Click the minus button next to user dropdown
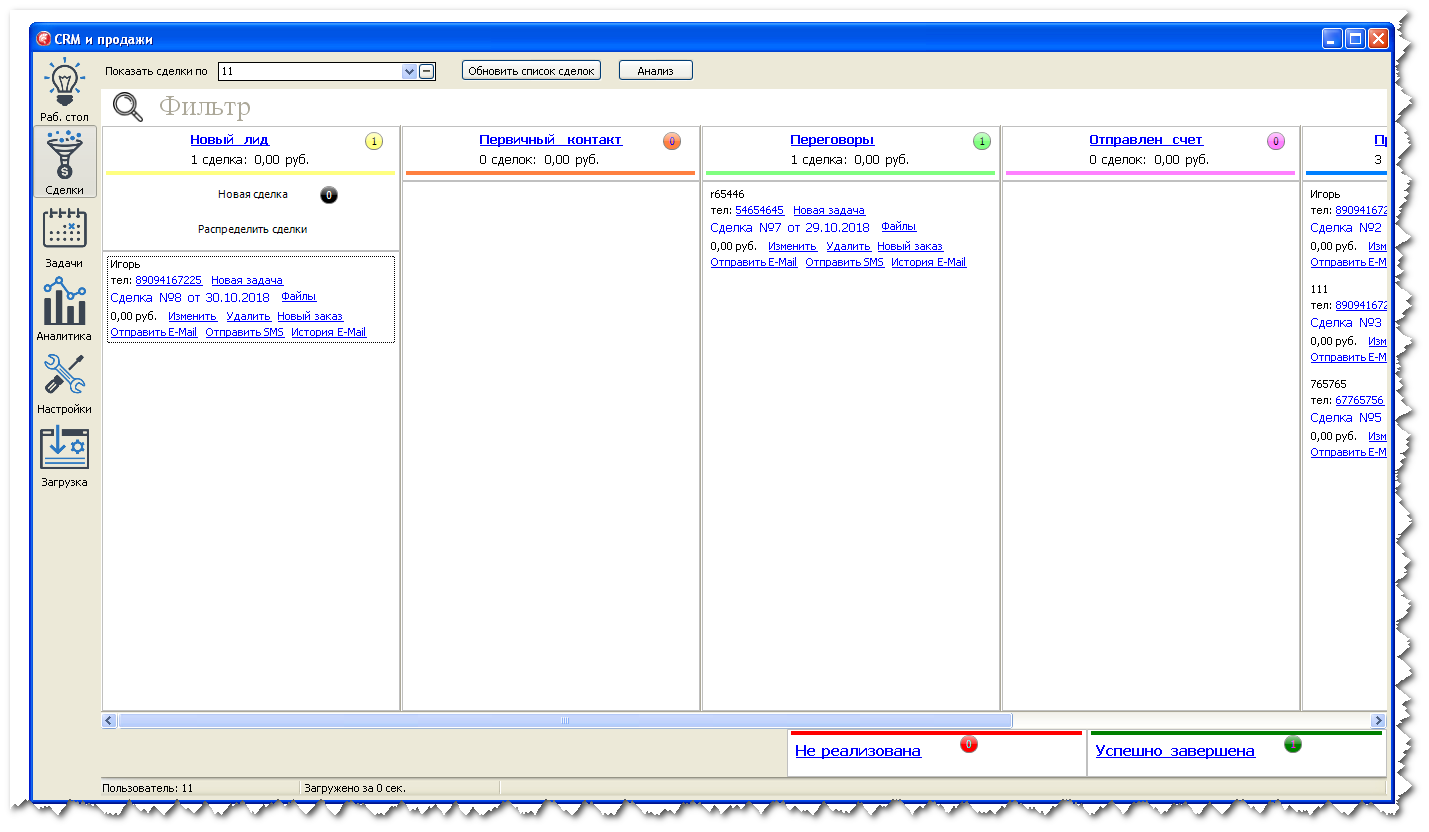 pyautogui.click(x=427, y=71)
